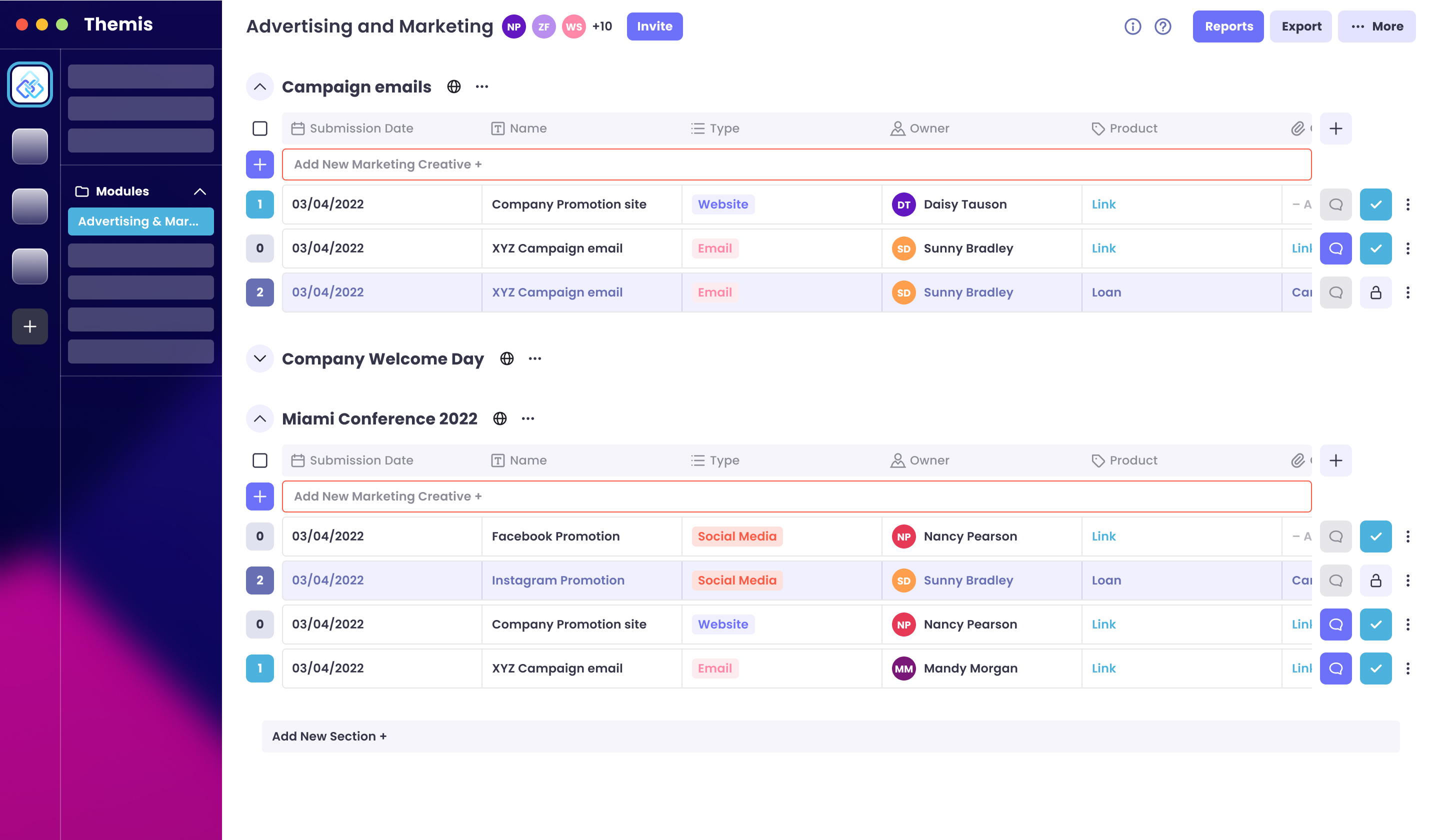
Task: Open the Link for Daisy Tauson's row
Action: click(x=1103, y=204)
